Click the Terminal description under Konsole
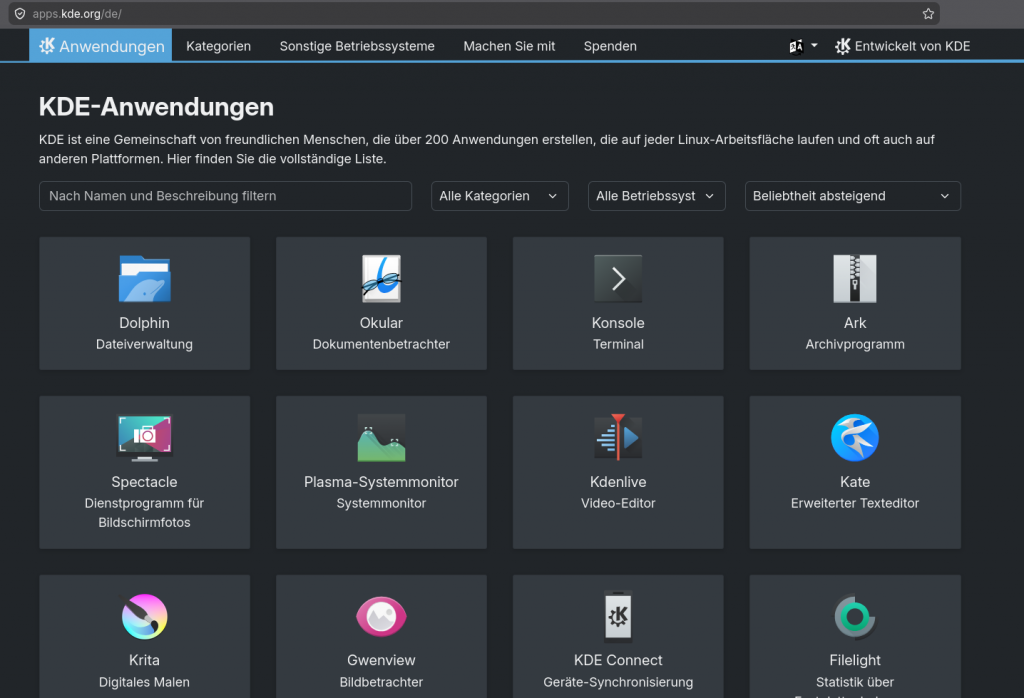This screenshot has width=1024, height=698. pos(618,344)
